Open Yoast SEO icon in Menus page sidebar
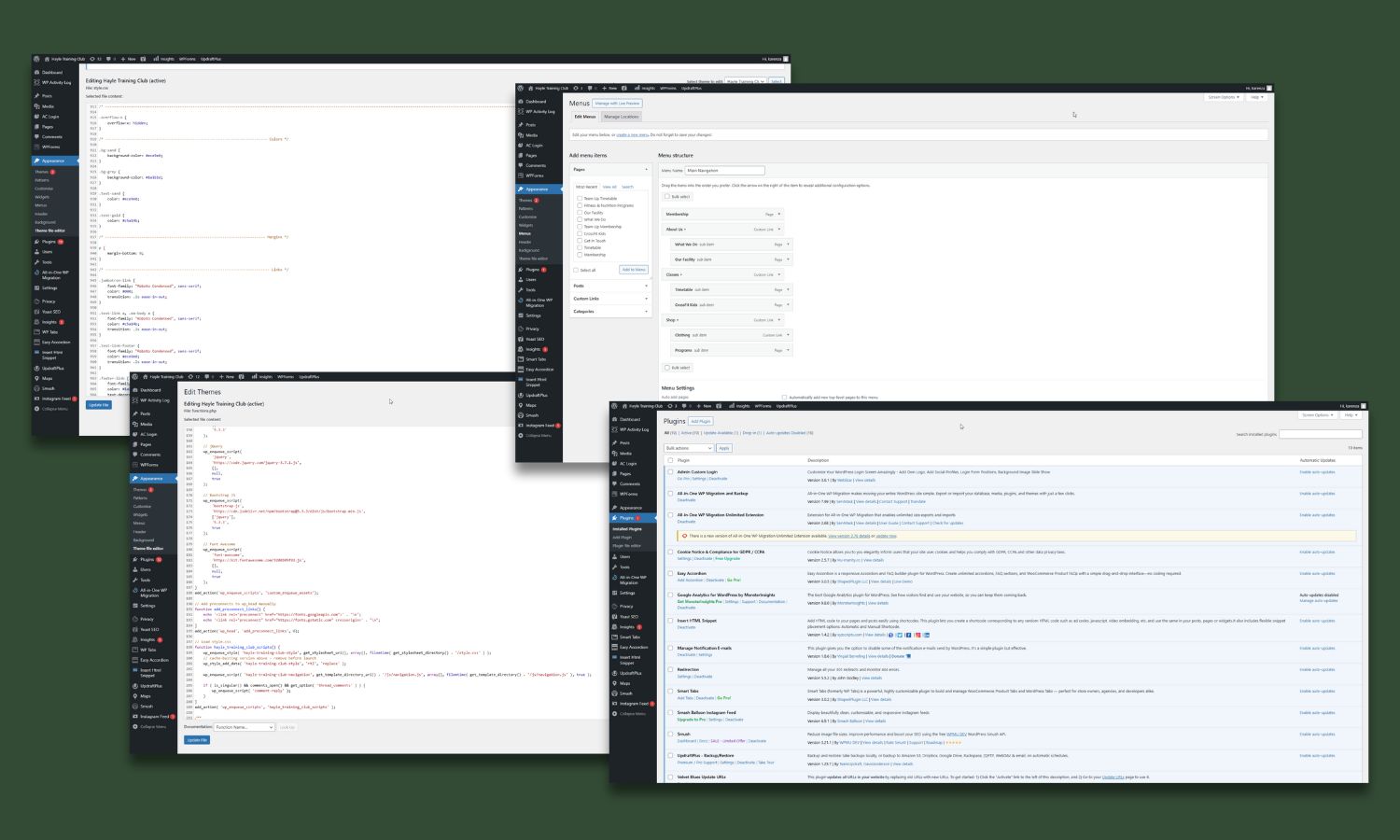The width and height of the screenshot is (1400, 840). (x=521, y=339)
